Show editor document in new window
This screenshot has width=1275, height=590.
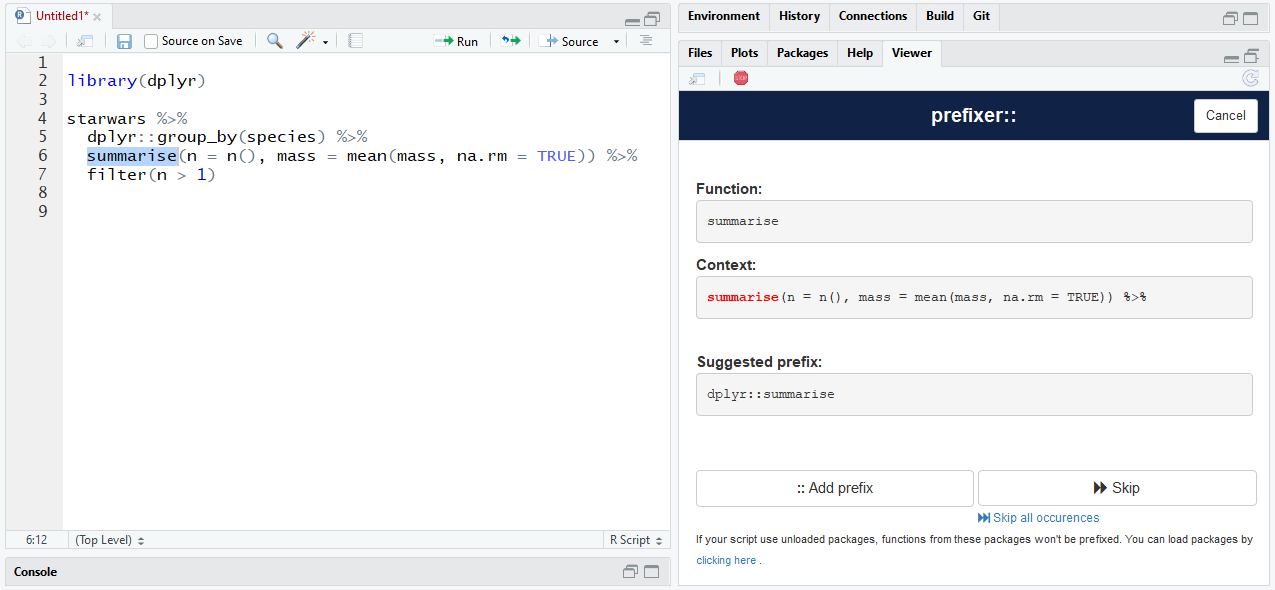pos(85,41)
